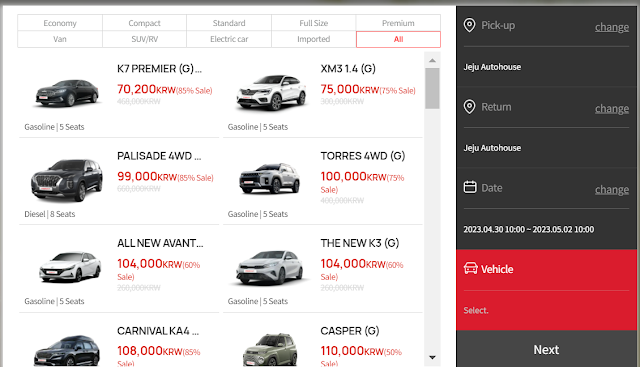Image resolution: width=640 pixels, height=367 pixels.
Task: Click the Pick-up Jeju Autohouse text
Action: point(492,67)
